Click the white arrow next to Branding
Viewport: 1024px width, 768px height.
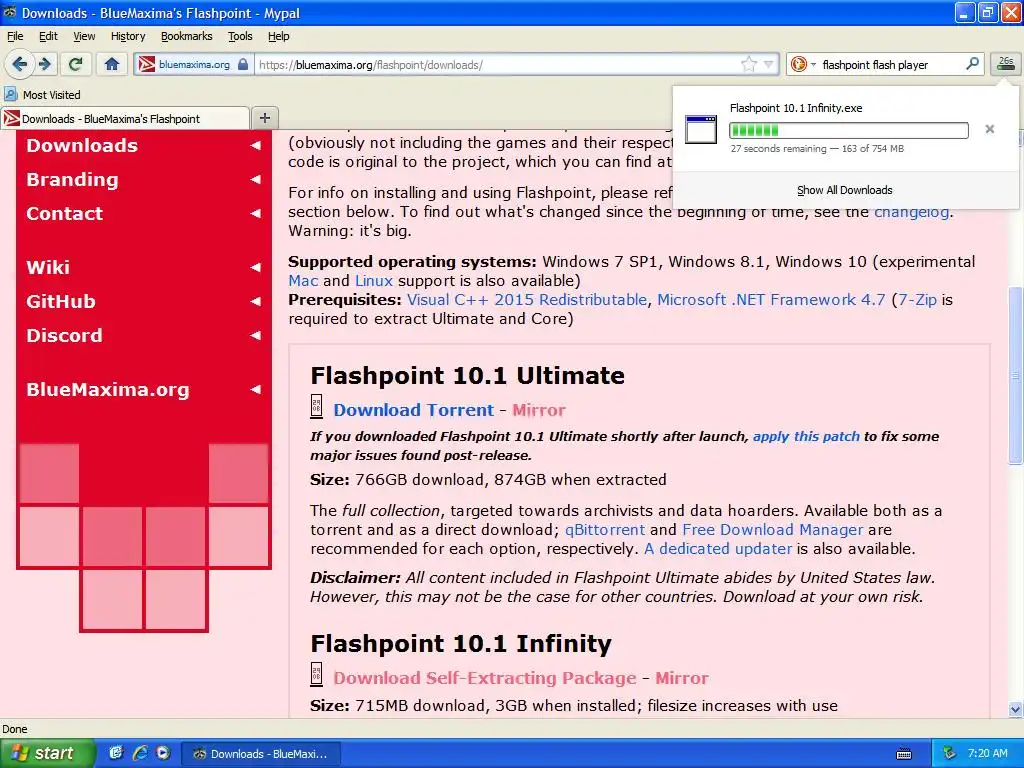pyautogui.click(x=255, y=179)
